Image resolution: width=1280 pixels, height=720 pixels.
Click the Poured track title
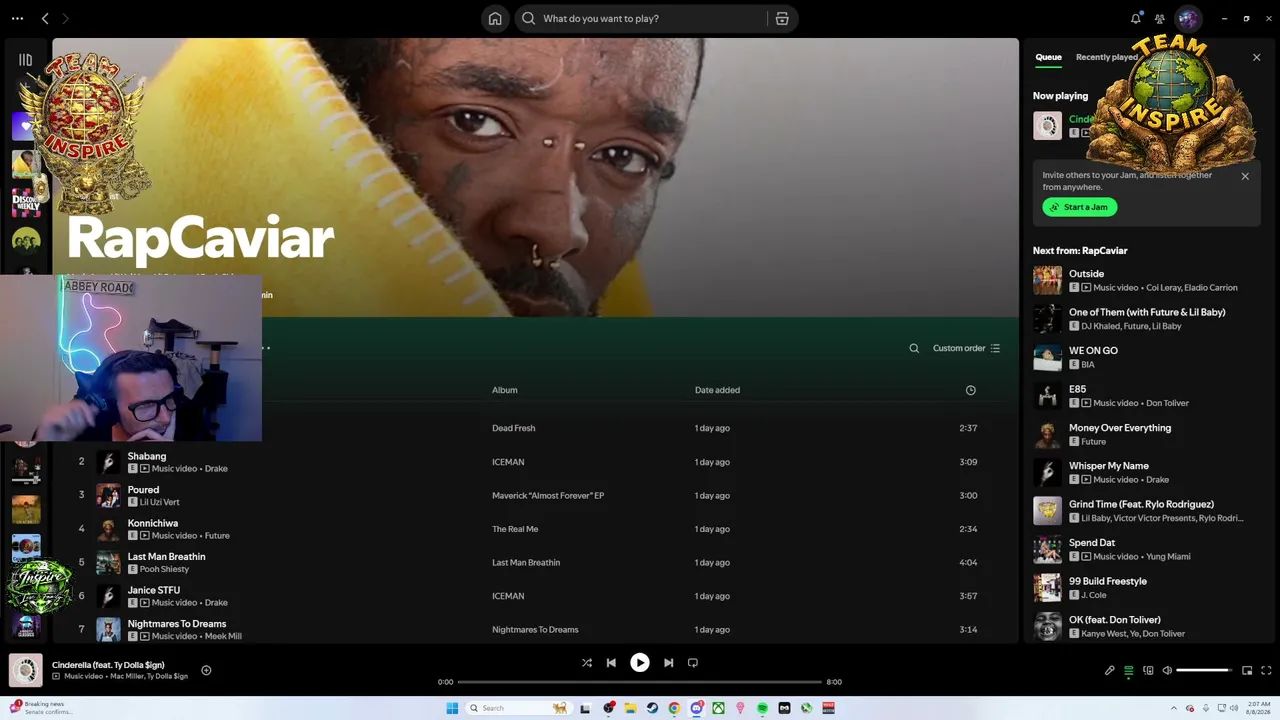(143, 490)
